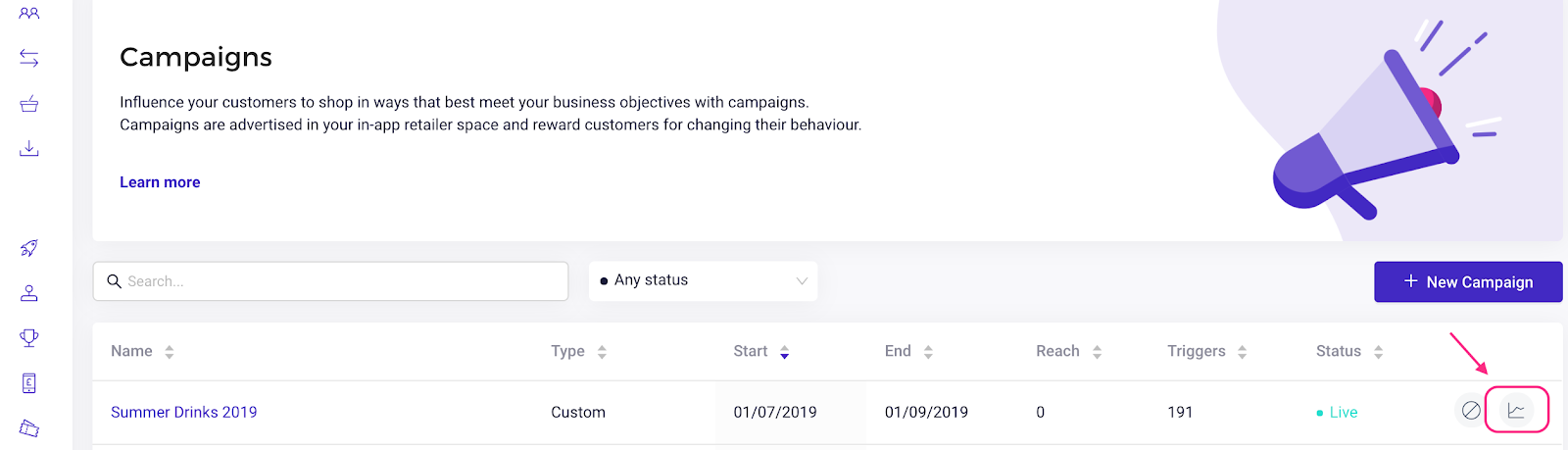The width and height of the screenshot is (1568, 450).
Task: Open the tickets sidebar icon at bottom
Action: tap(29, 428)
